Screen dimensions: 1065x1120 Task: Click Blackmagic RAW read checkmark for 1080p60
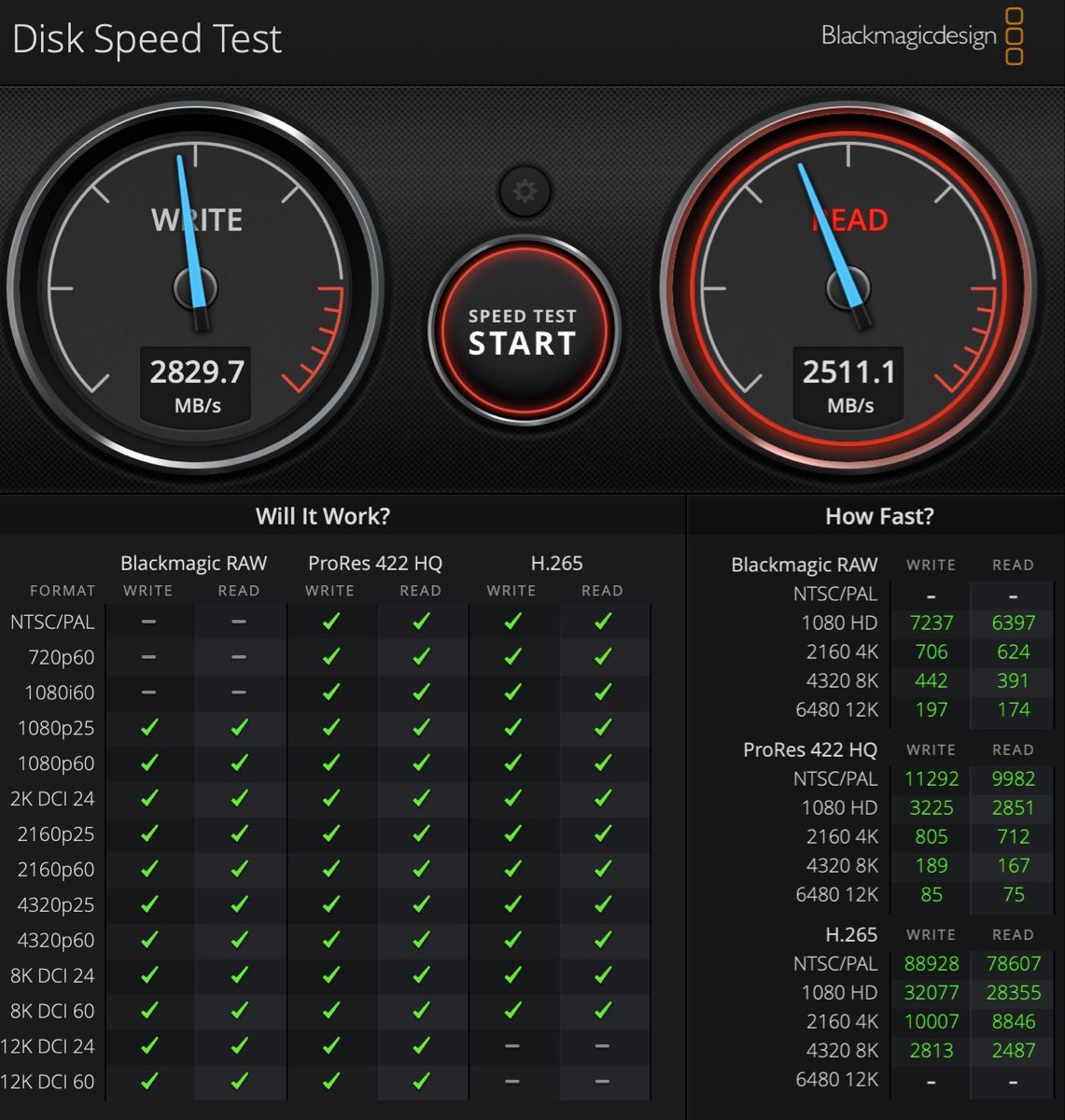point(239,763)
